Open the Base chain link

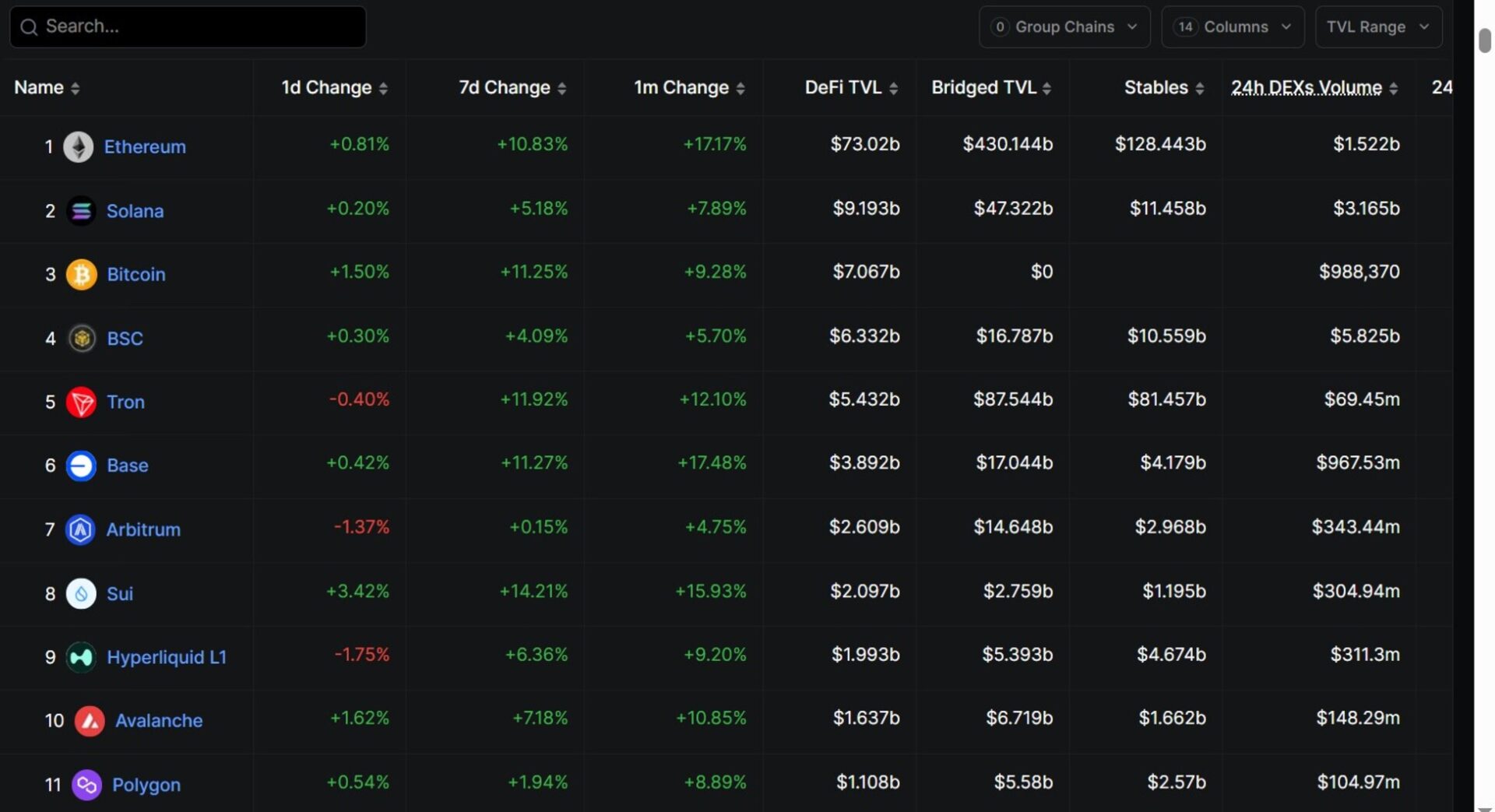(x=127, y=466)
